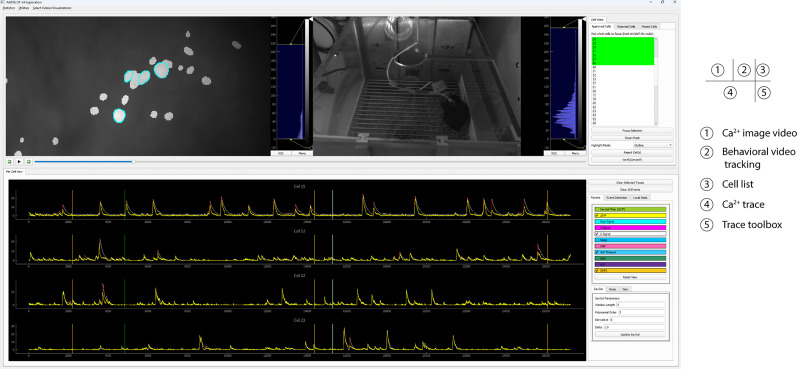
Task: Click the play button under the calcium video
Action: pyautogui.click(x=19, y=162)
